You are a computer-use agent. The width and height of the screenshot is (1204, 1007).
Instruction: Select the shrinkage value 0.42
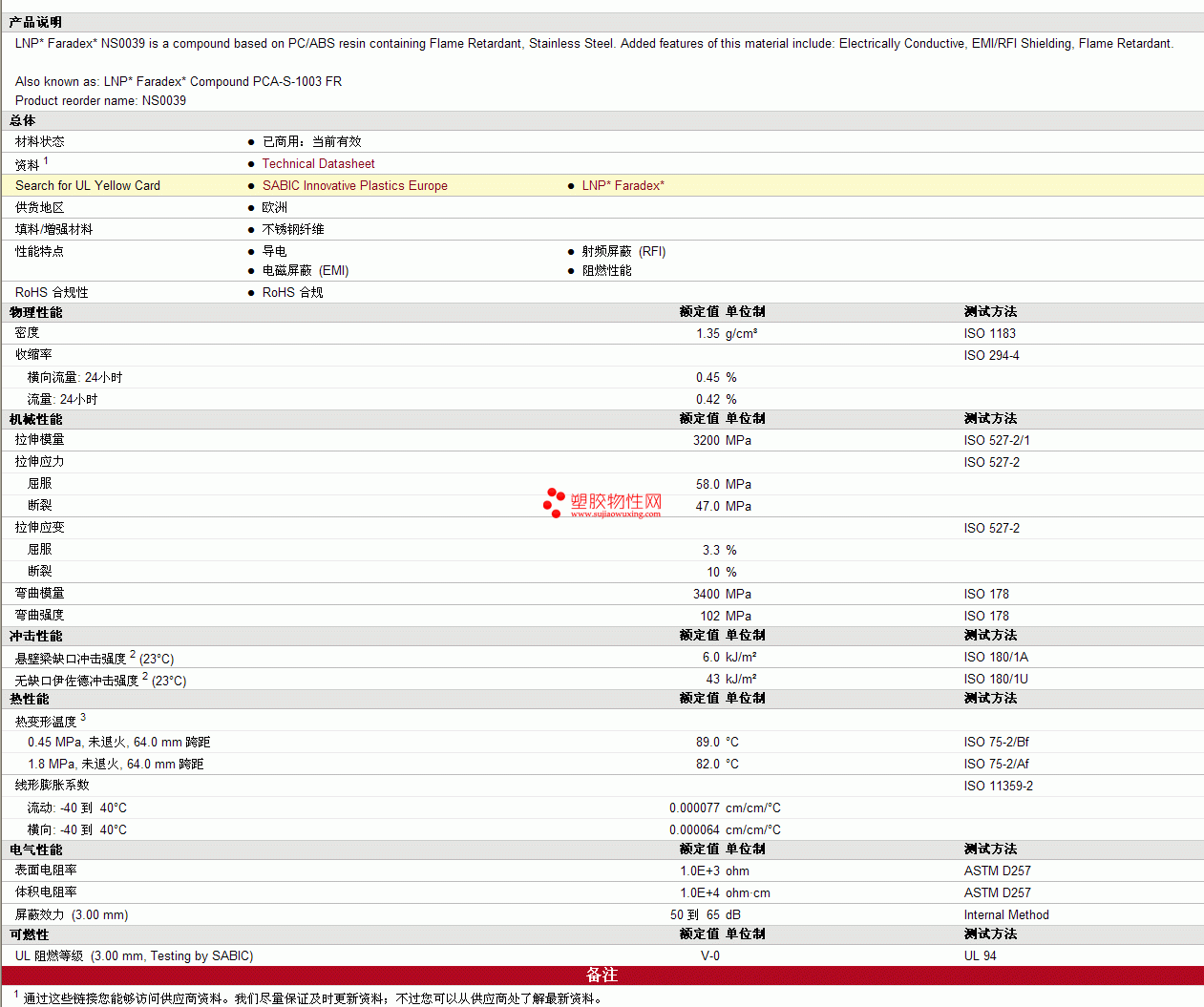(x=708, y=400)
